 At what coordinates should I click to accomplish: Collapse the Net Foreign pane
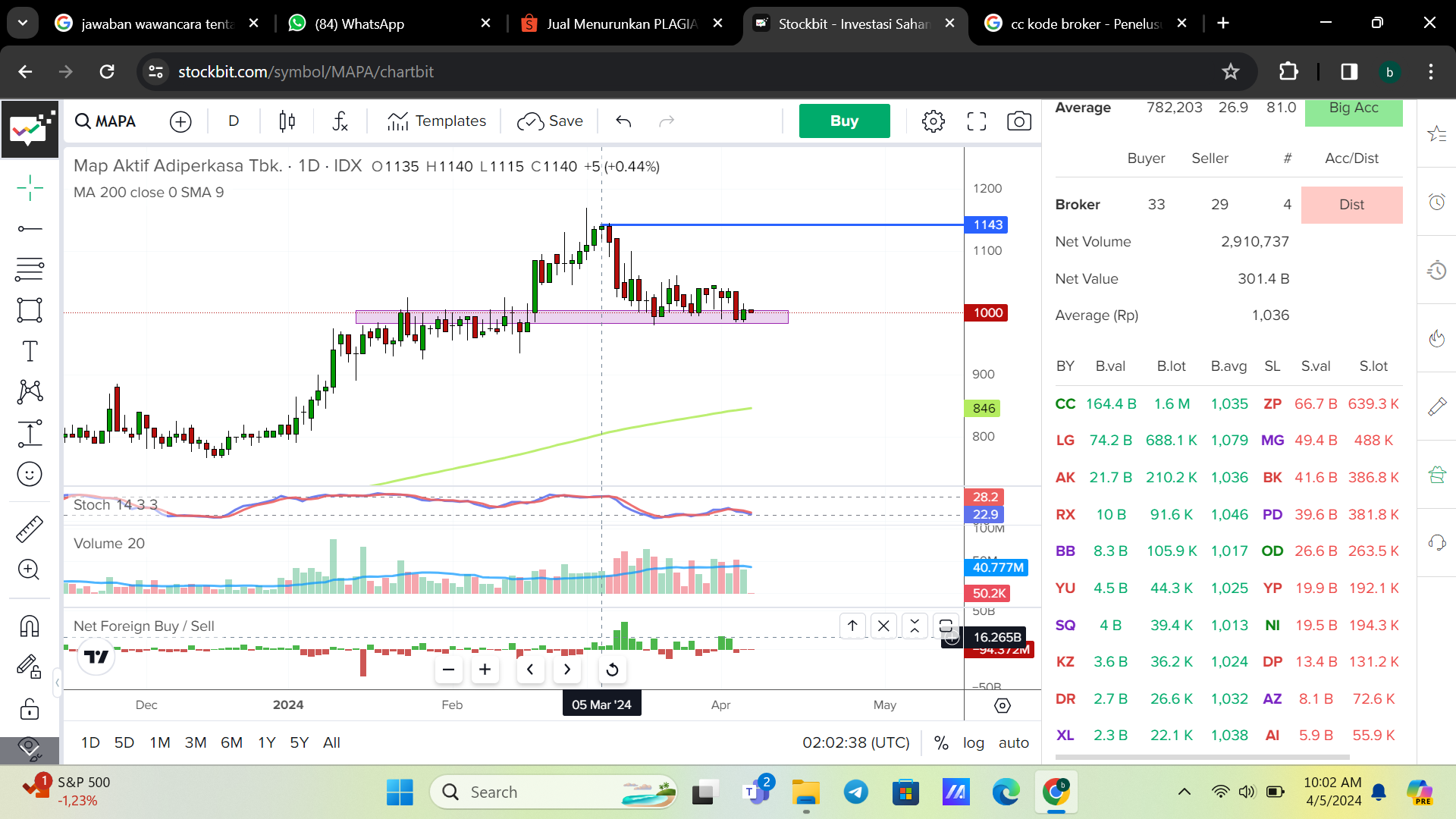(x=915, y=626)
